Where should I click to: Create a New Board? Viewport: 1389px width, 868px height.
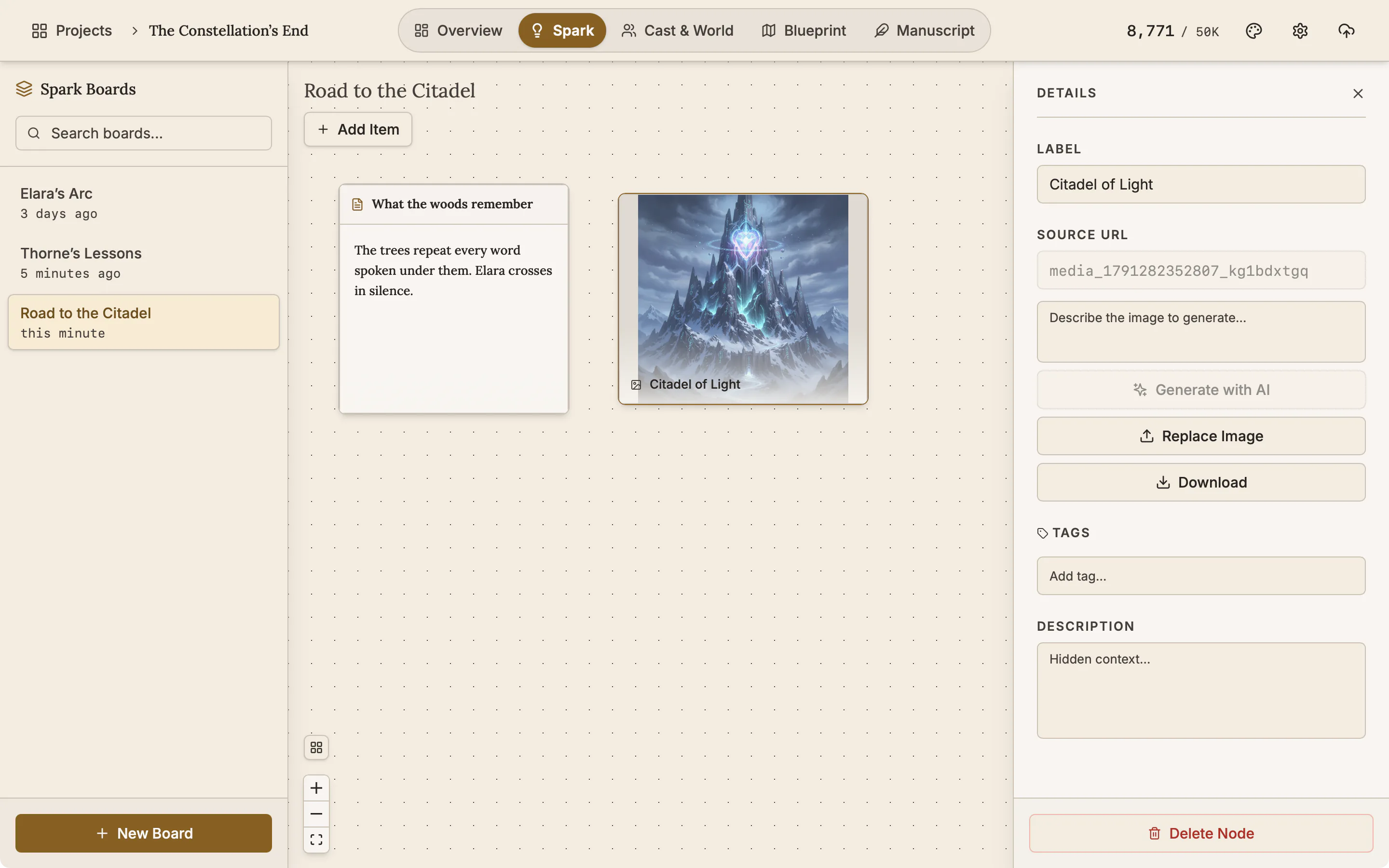144,833
